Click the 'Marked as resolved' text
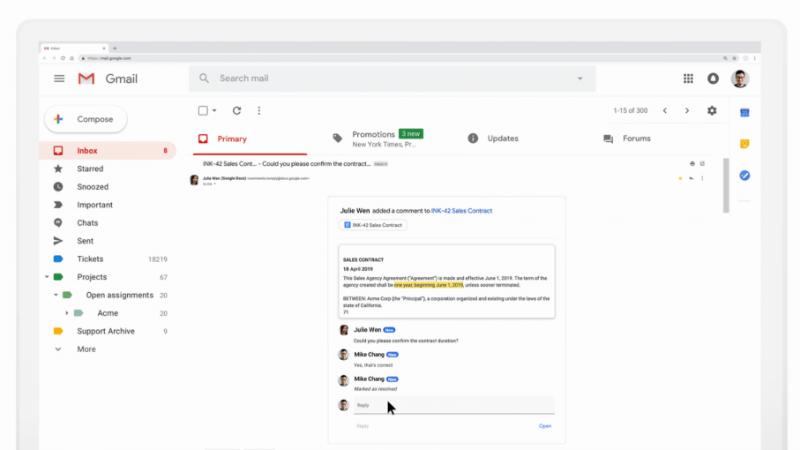The image size is (800, 450). tap(375, 389)
